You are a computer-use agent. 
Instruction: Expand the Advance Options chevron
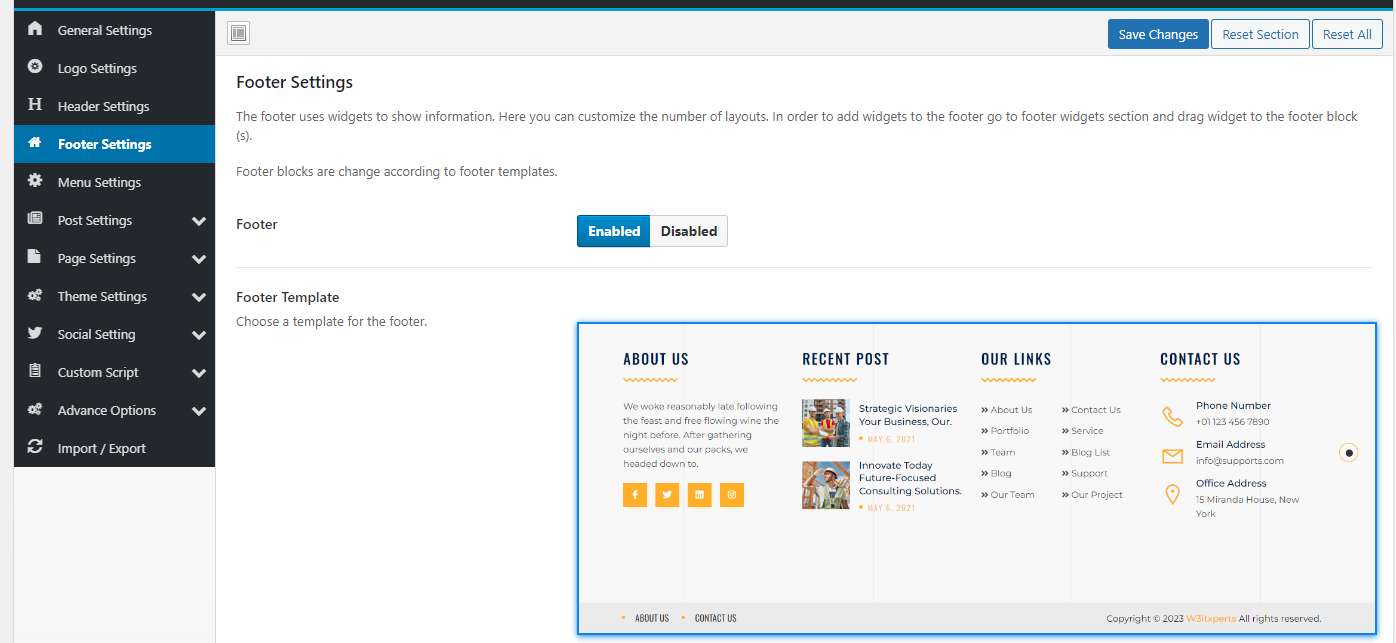coord(198,411)
